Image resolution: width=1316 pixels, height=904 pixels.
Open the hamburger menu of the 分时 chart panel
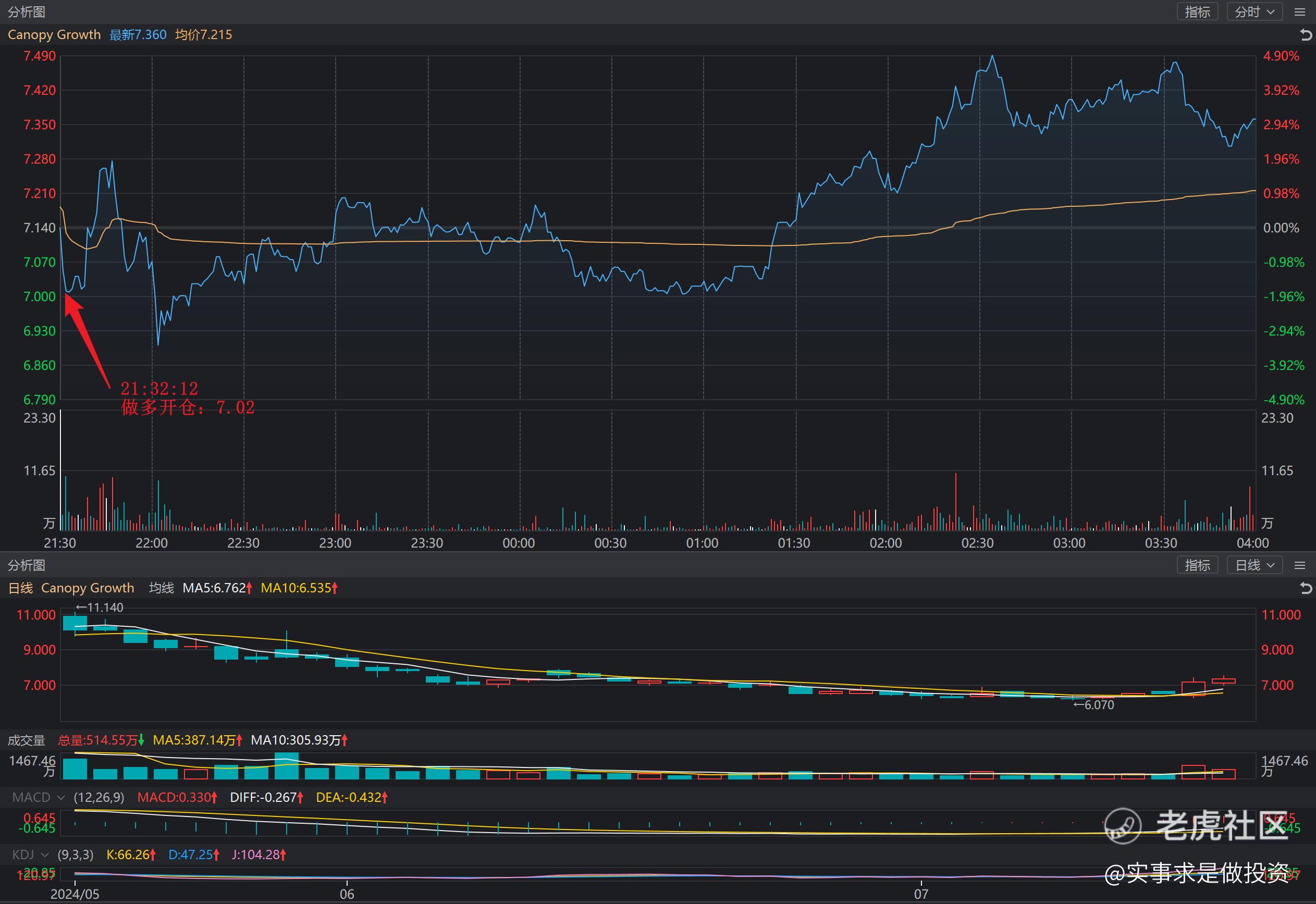point(1300,12)
